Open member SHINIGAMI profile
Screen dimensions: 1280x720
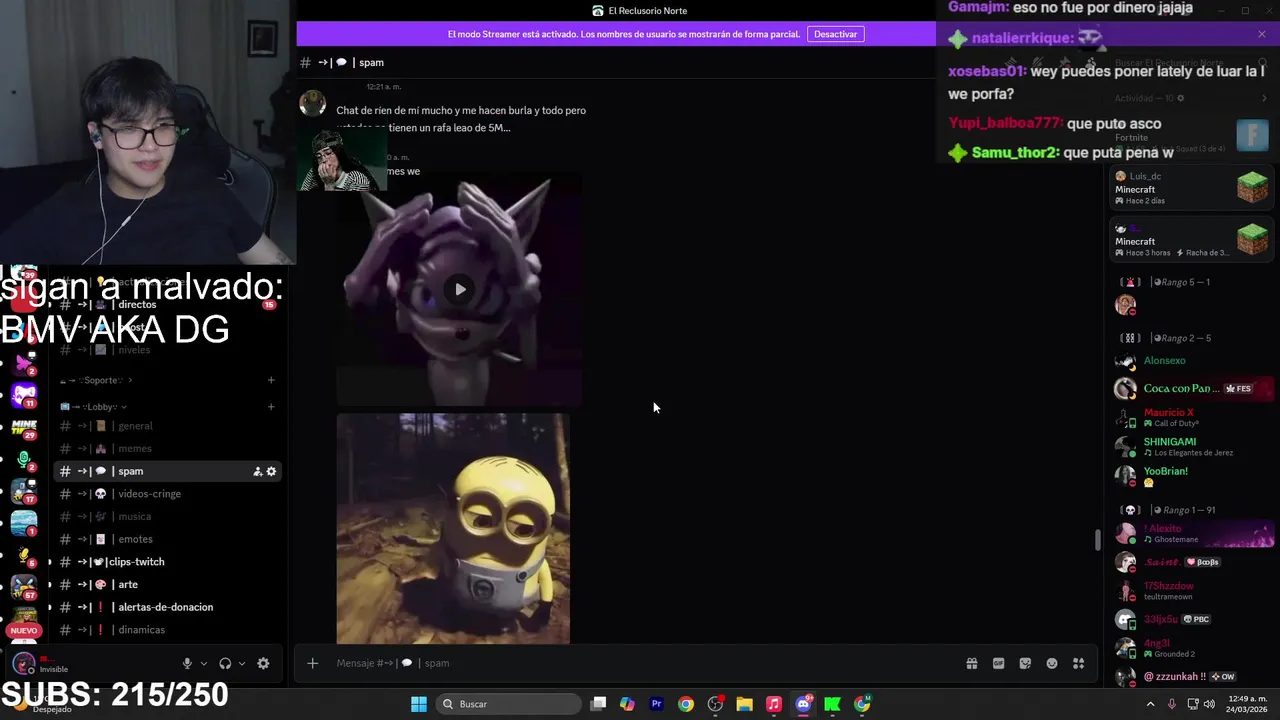pyautogui.click(x=1190, y=446)
